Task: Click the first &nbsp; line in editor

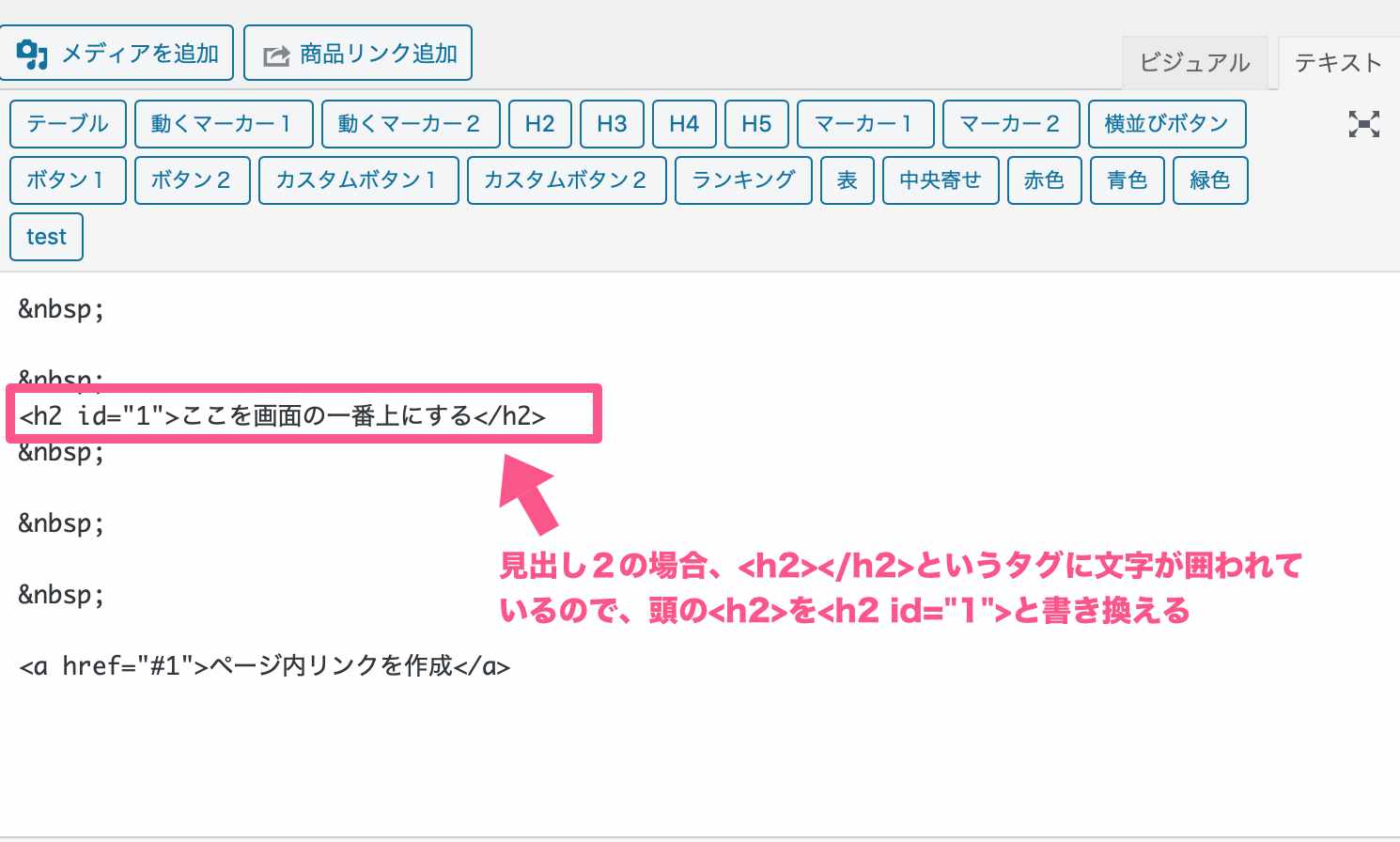Action: point(62,309)
